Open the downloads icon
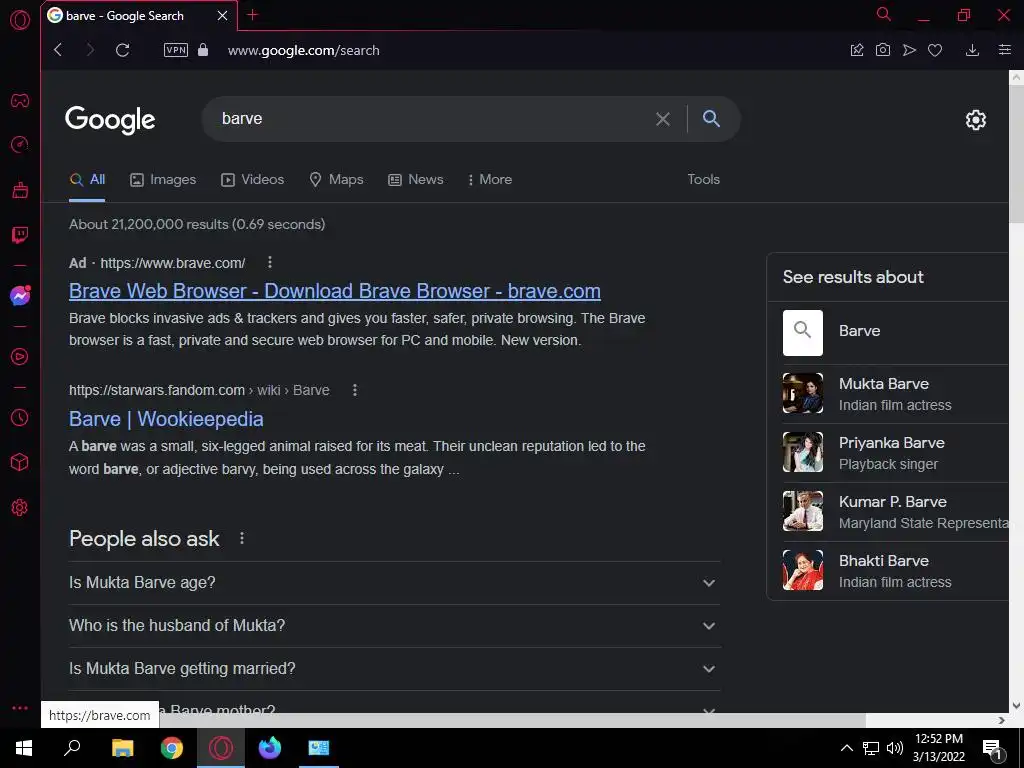This screenshot has width=1024, height=768. pyautogui.click(x=972, y=50)
